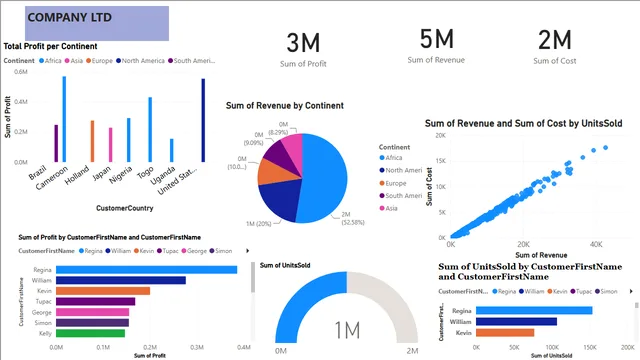
Task: Click the Brazil profit bar
Action: (56, 143)
